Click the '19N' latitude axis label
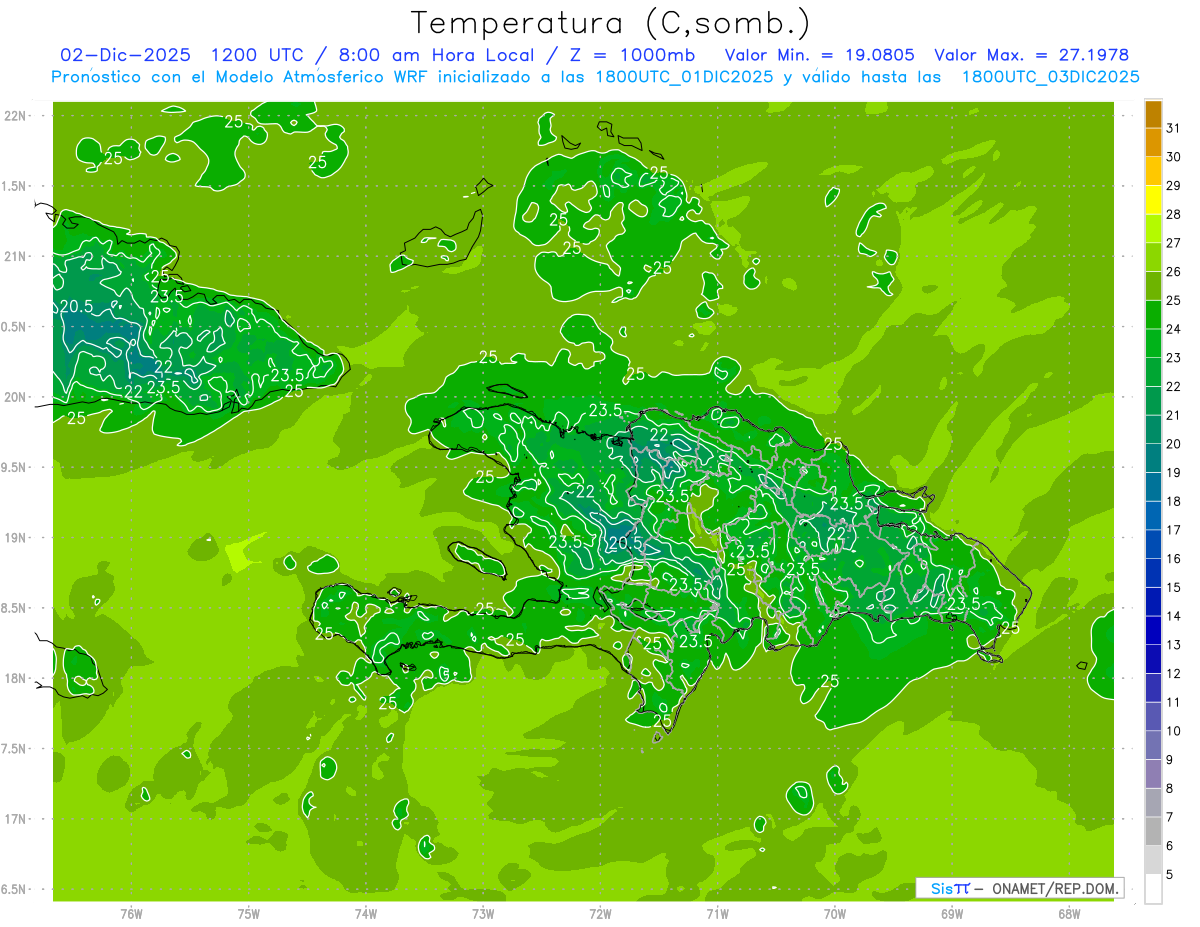Viewport: 1200px width, 927px height. (x=15, y=538)
